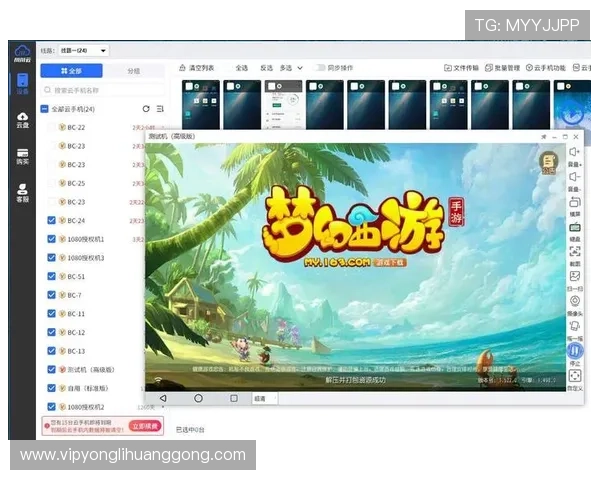Toggle the 全部云手机(24) select-all checkbox

[44, 108]
